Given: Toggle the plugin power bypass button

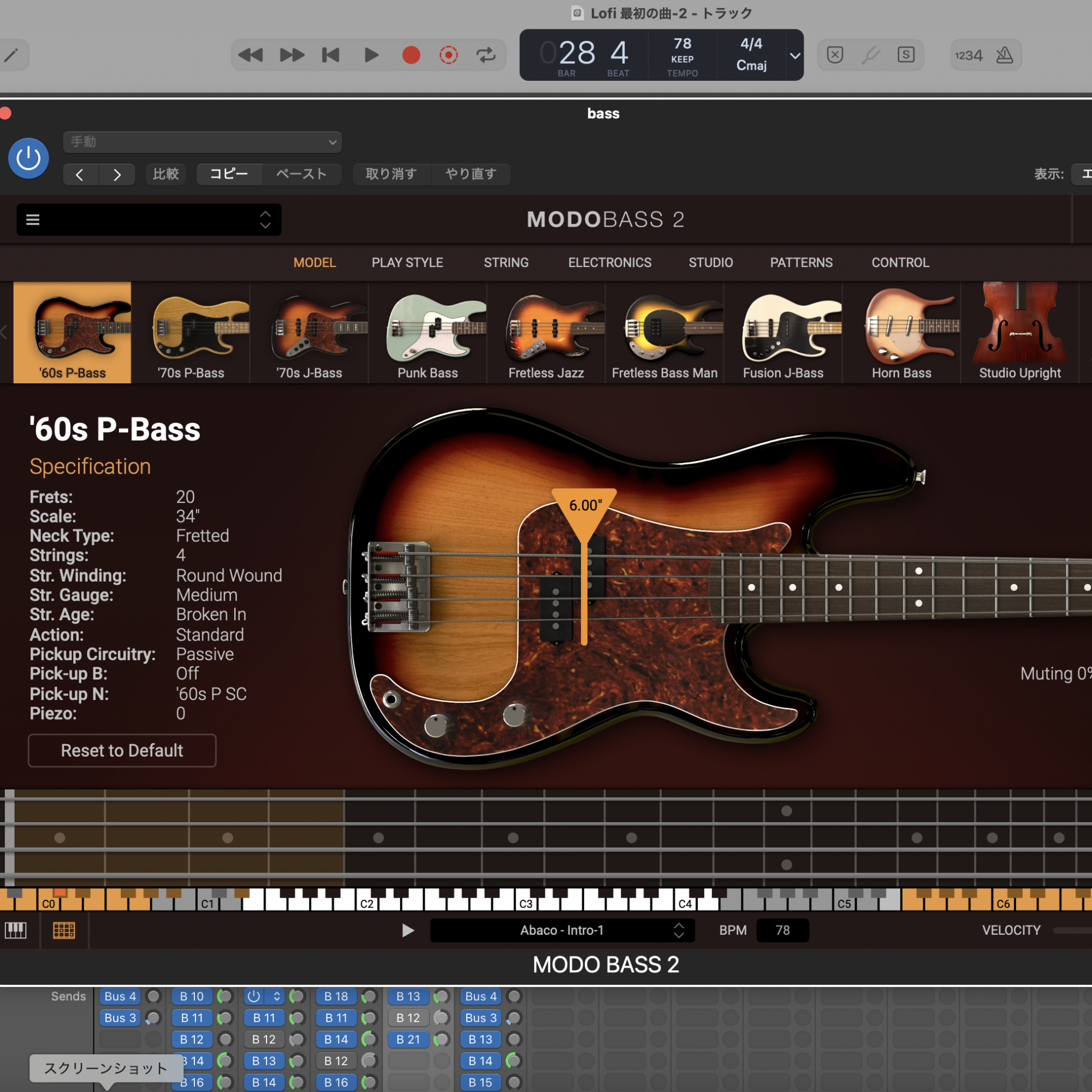Looking at the screenshot, I should [x=28, y=158].
